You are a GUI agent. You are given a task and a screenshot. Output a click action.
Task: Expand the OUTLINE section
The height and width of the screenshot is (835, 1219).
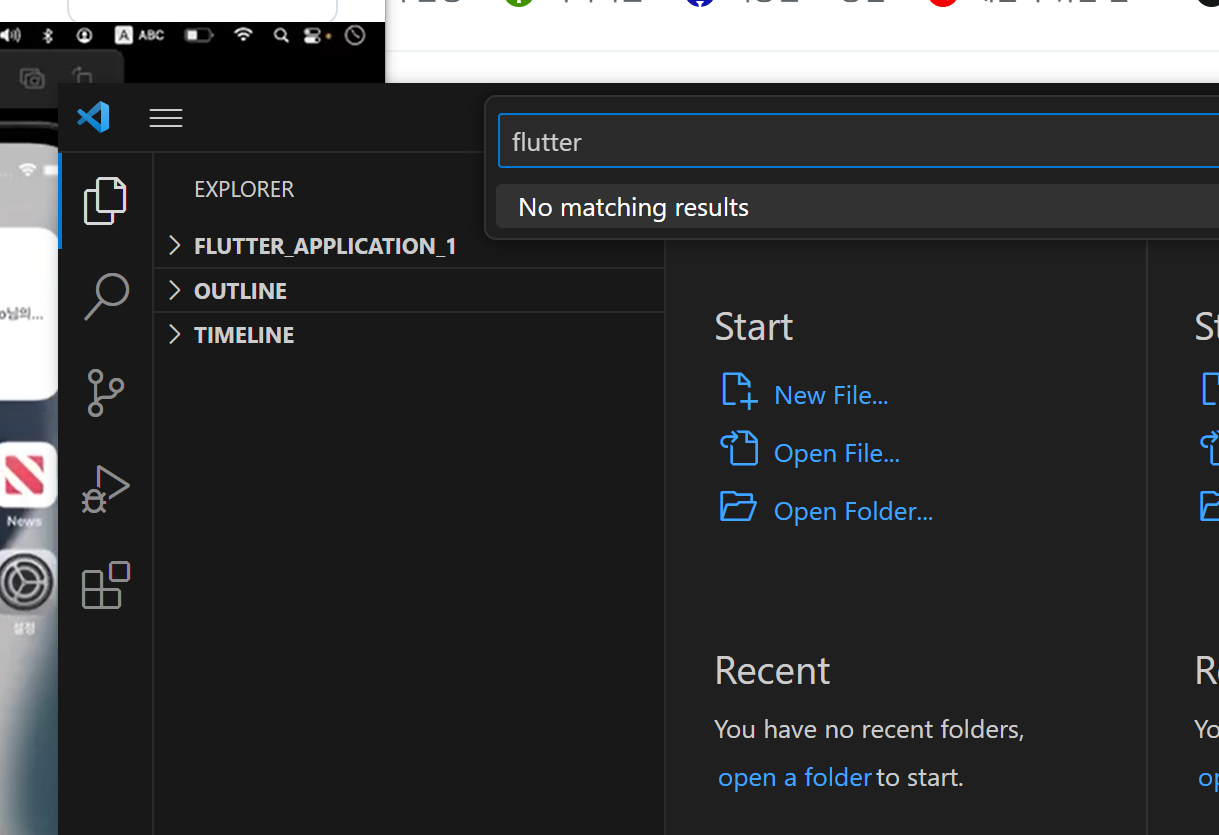[409, 290]
